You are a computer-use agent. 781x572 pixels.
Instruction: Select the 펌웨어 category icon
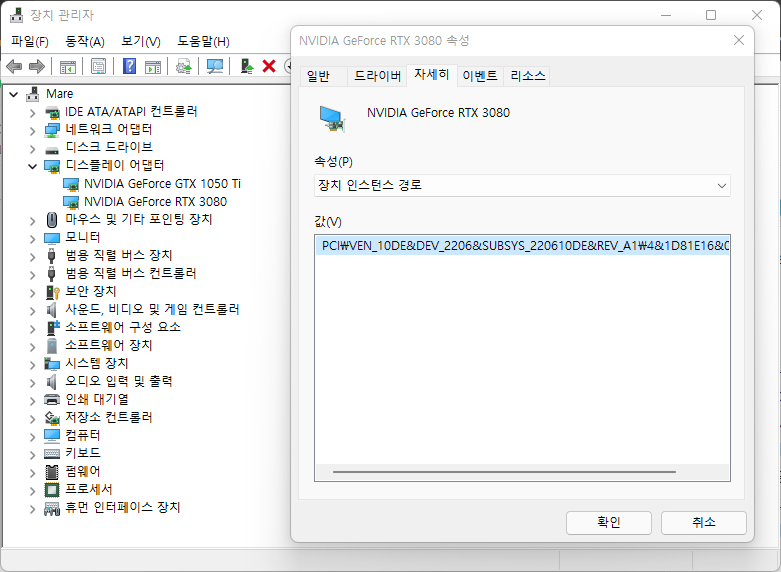52,471
